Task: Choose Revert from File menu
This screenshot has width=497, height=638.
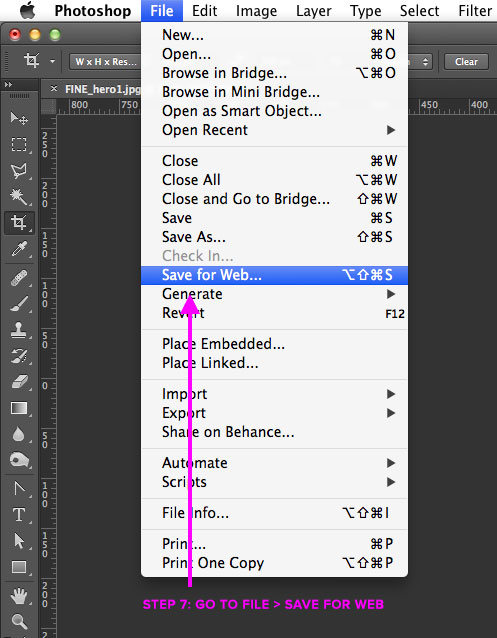Action: (274, 313)
